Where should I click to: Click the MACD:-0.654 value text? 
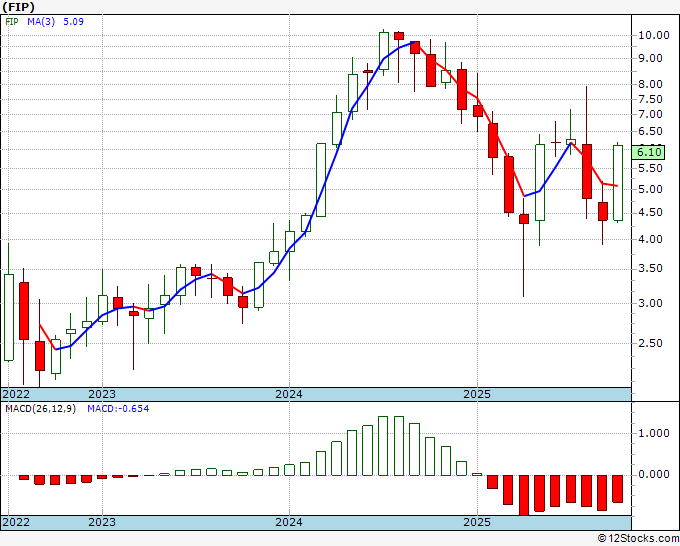[118, 409]
